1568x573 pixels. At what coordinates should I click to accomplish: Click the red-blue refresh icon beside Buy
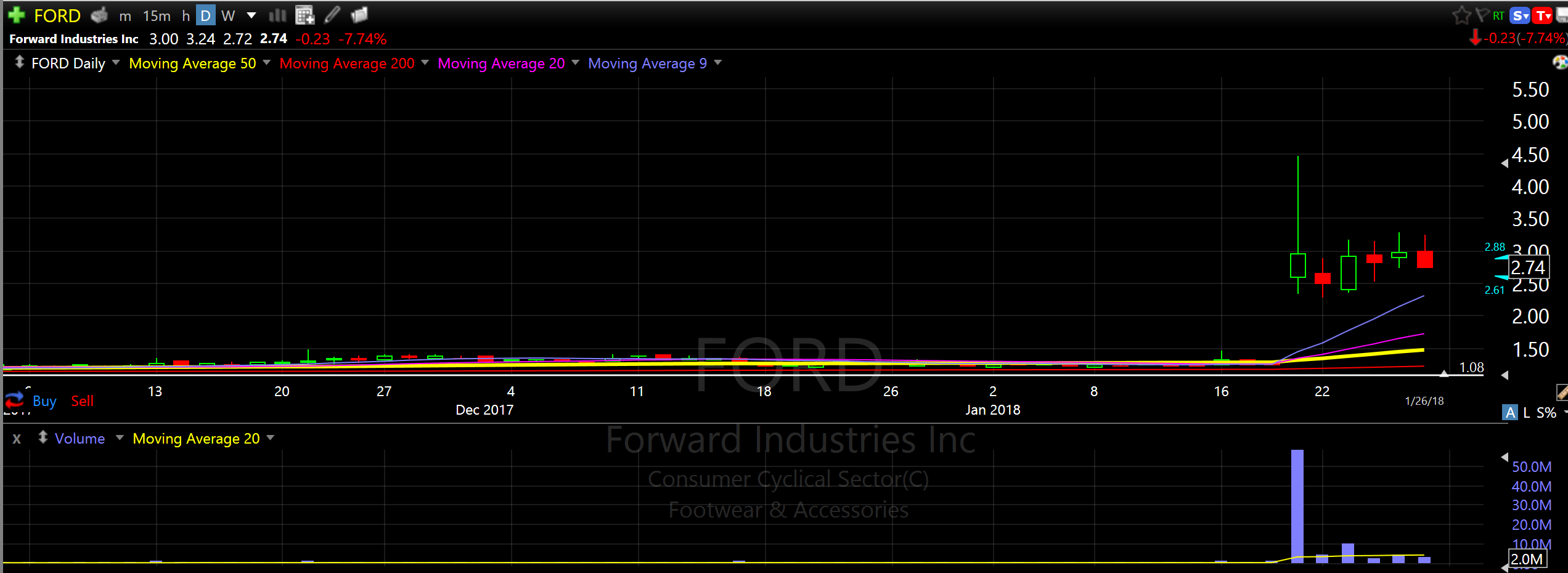point(14,400)
